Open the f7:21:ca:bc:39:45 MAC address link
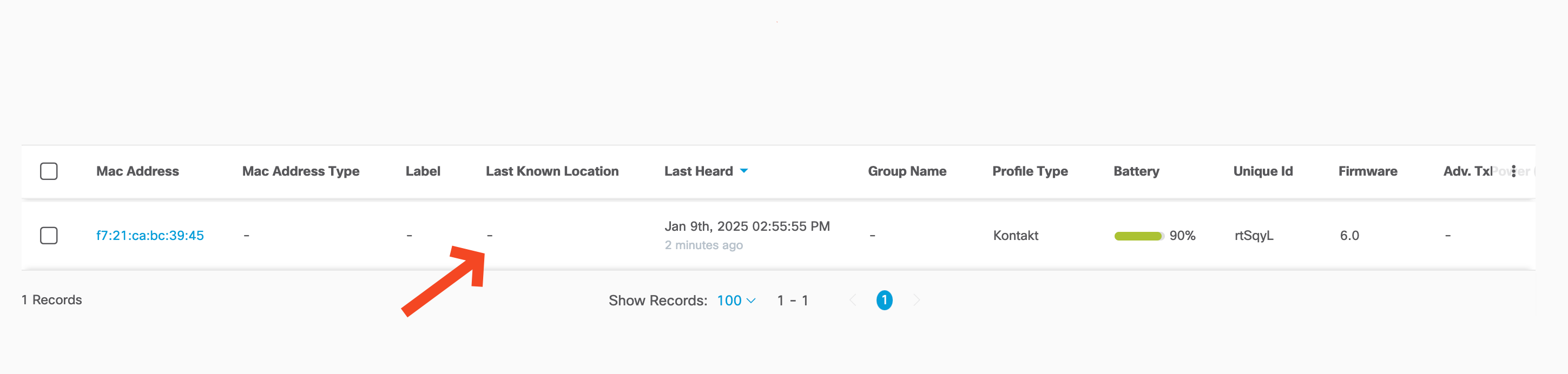This screenshot has width=1568, height=374. pyautogui.click(x=150, y=235)
